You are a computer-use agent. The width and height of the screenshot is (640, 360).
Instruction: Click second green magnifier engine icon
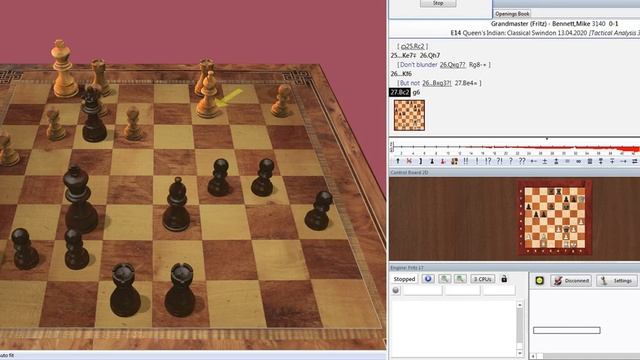(460, 279)
